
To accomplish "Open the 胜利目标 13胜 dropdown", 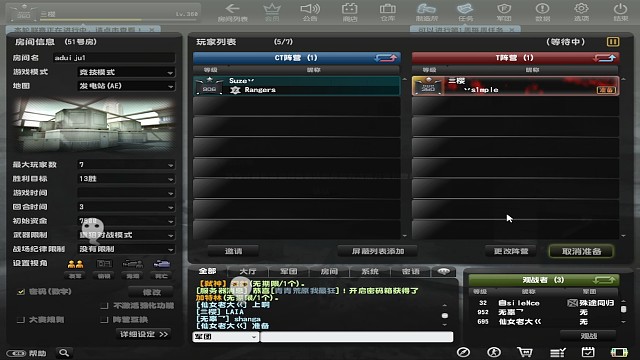I will coord(126,179).
